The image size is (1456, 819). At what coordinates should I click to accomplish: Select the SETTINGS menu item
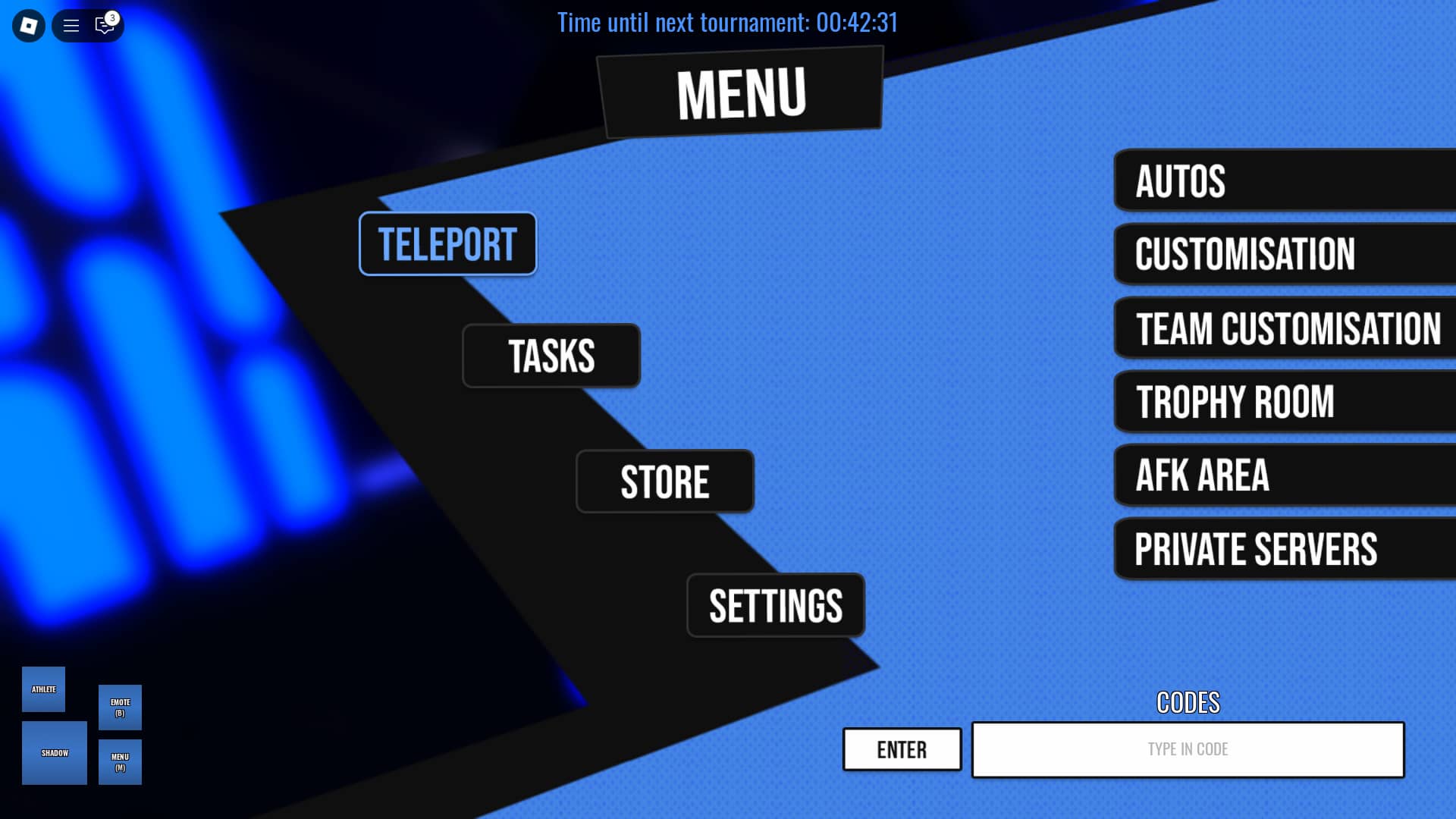(775, 605)
